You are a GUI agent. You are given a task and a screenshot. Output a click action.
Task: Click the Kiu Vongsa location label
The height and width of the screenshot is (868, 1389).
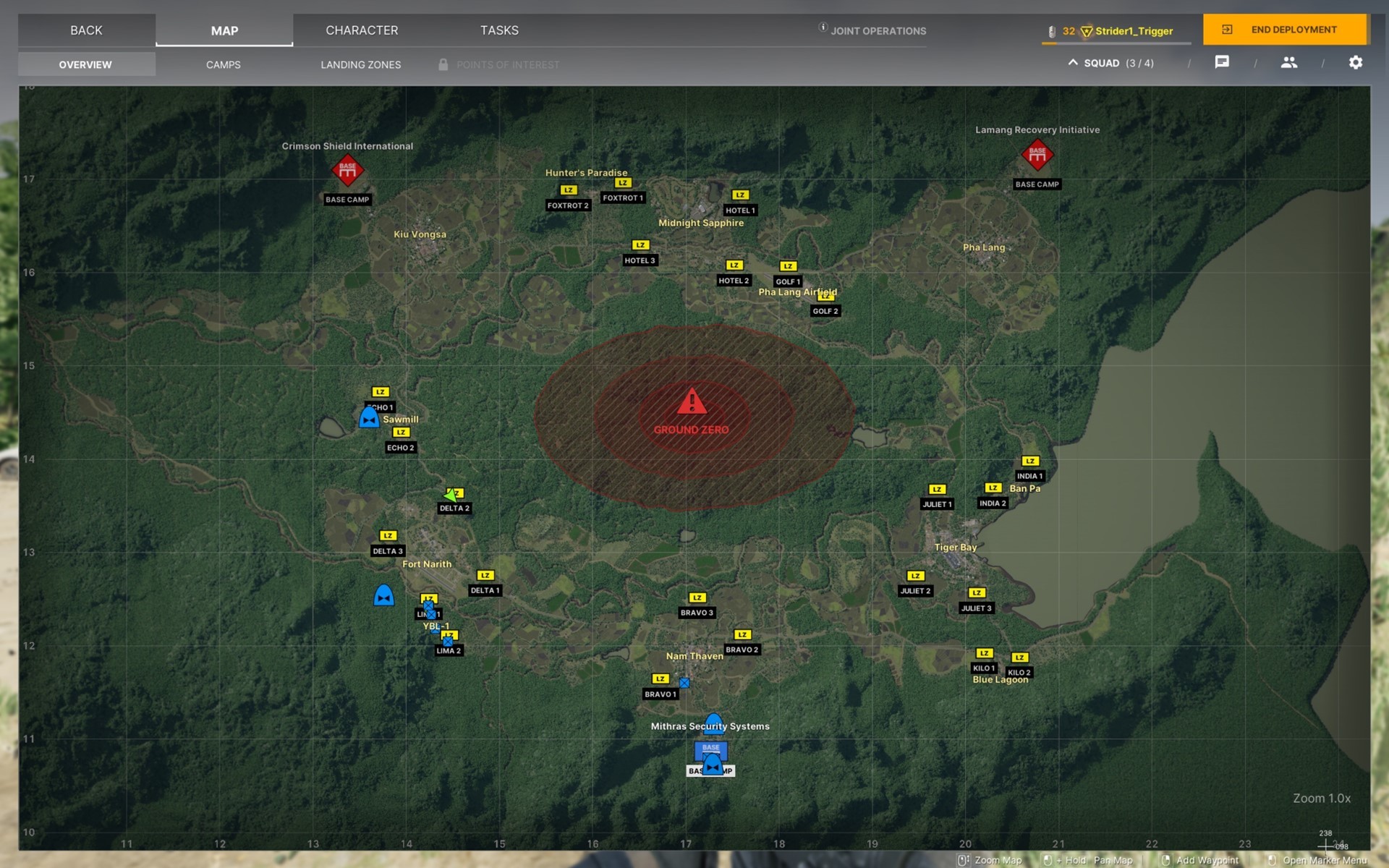pyautogui.click(x=420, y=234)
